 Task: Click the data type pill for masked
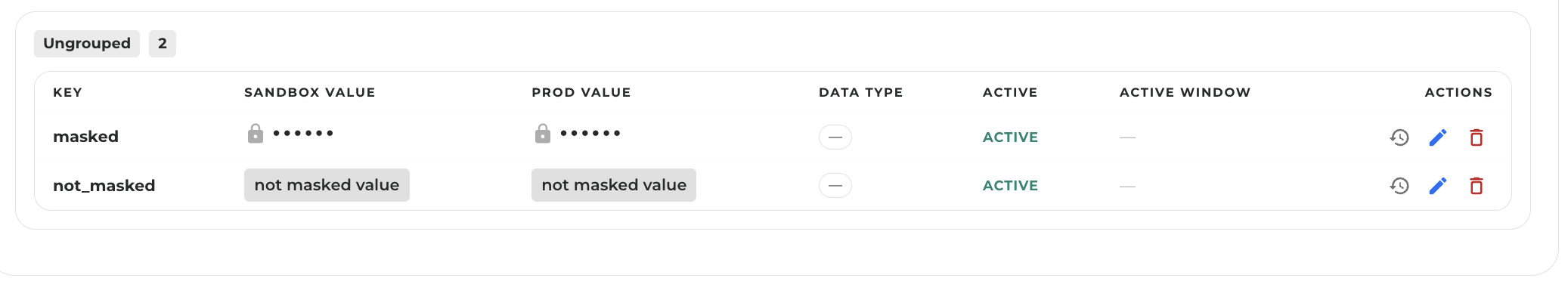pos(835,137)
